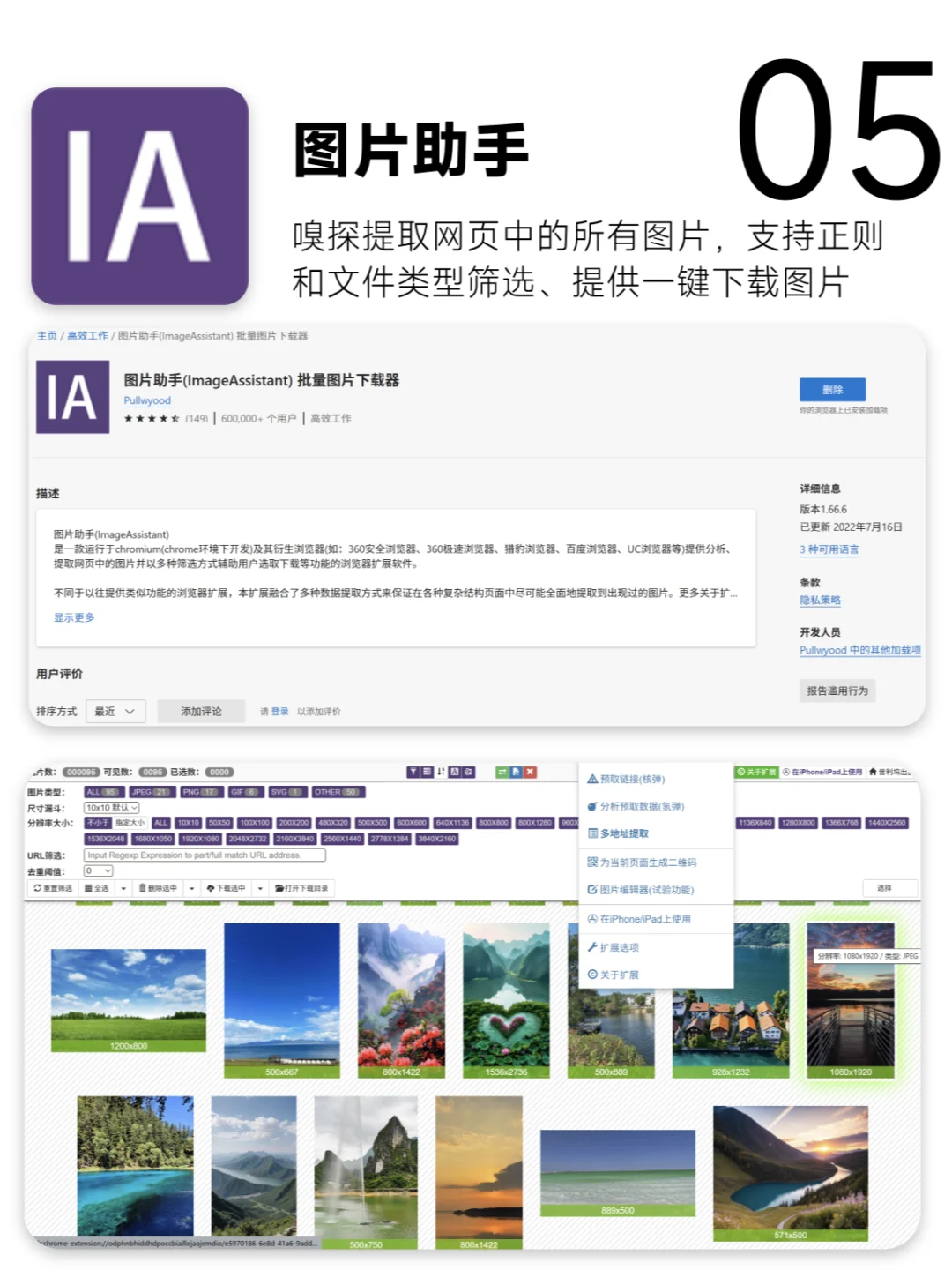Open the 隐私策略 link
This screenshot has height=1270, width=952.
pyautogui.click(x=820, y=600)
